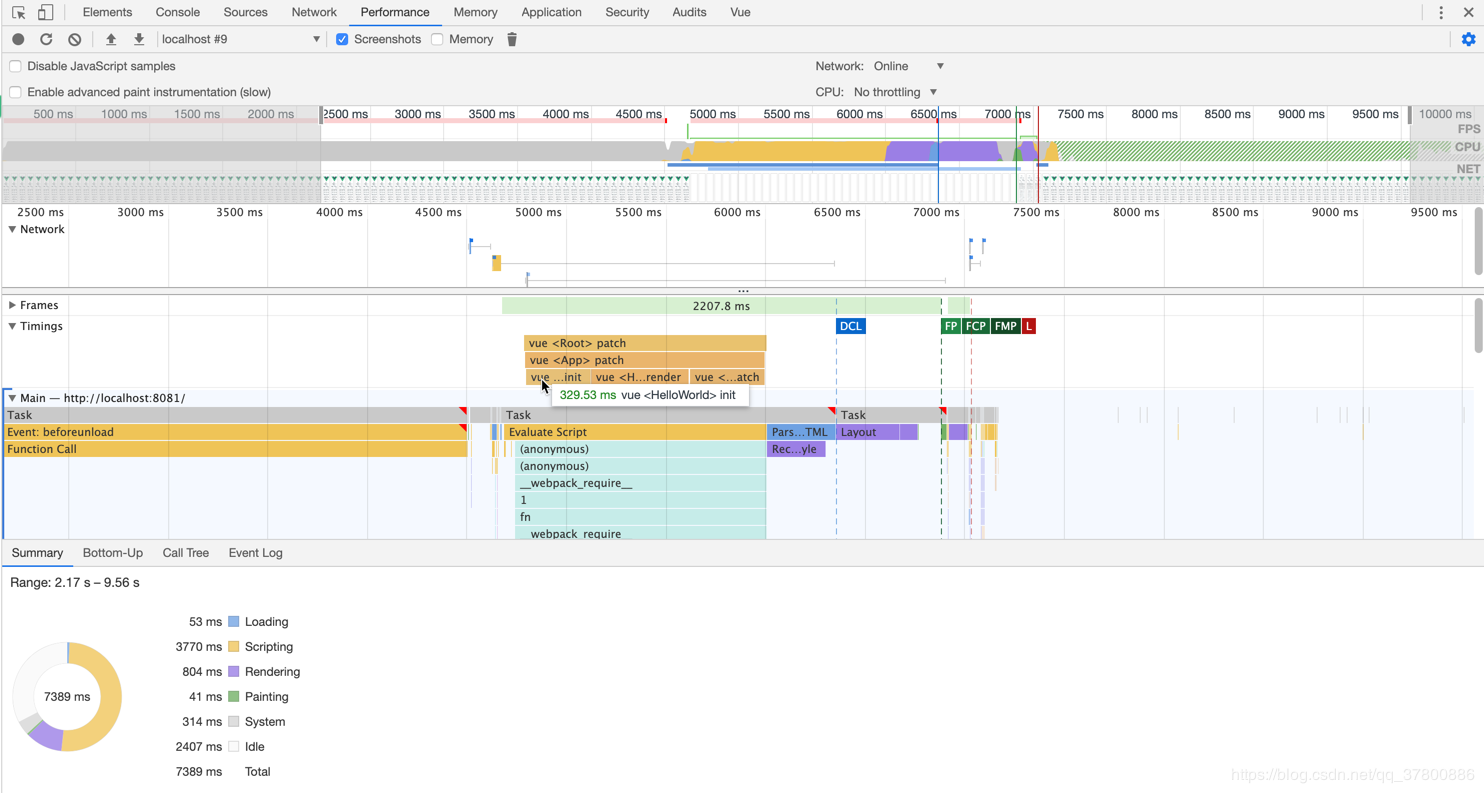
Task: Reload page and start profiling
Action: click(46, 39)
